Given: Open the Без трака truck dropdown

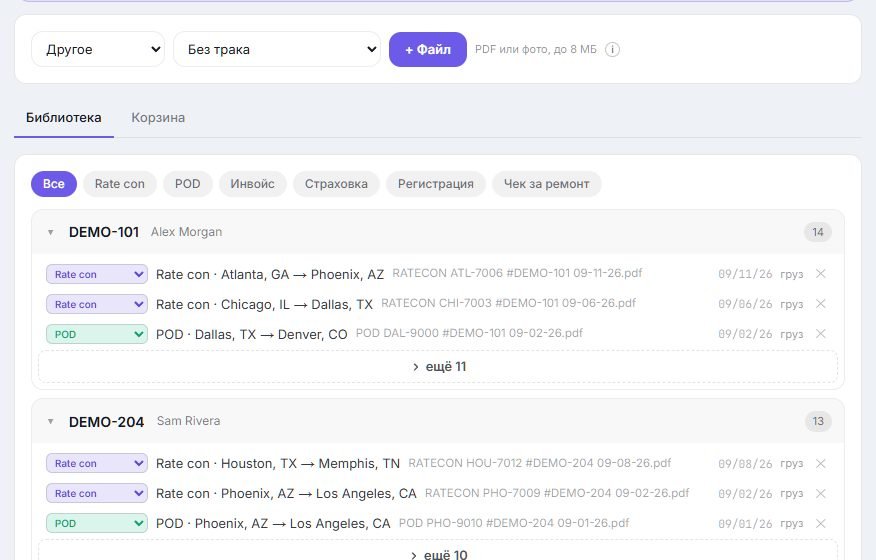Looking at the screenshot, I should click(277, 49).
